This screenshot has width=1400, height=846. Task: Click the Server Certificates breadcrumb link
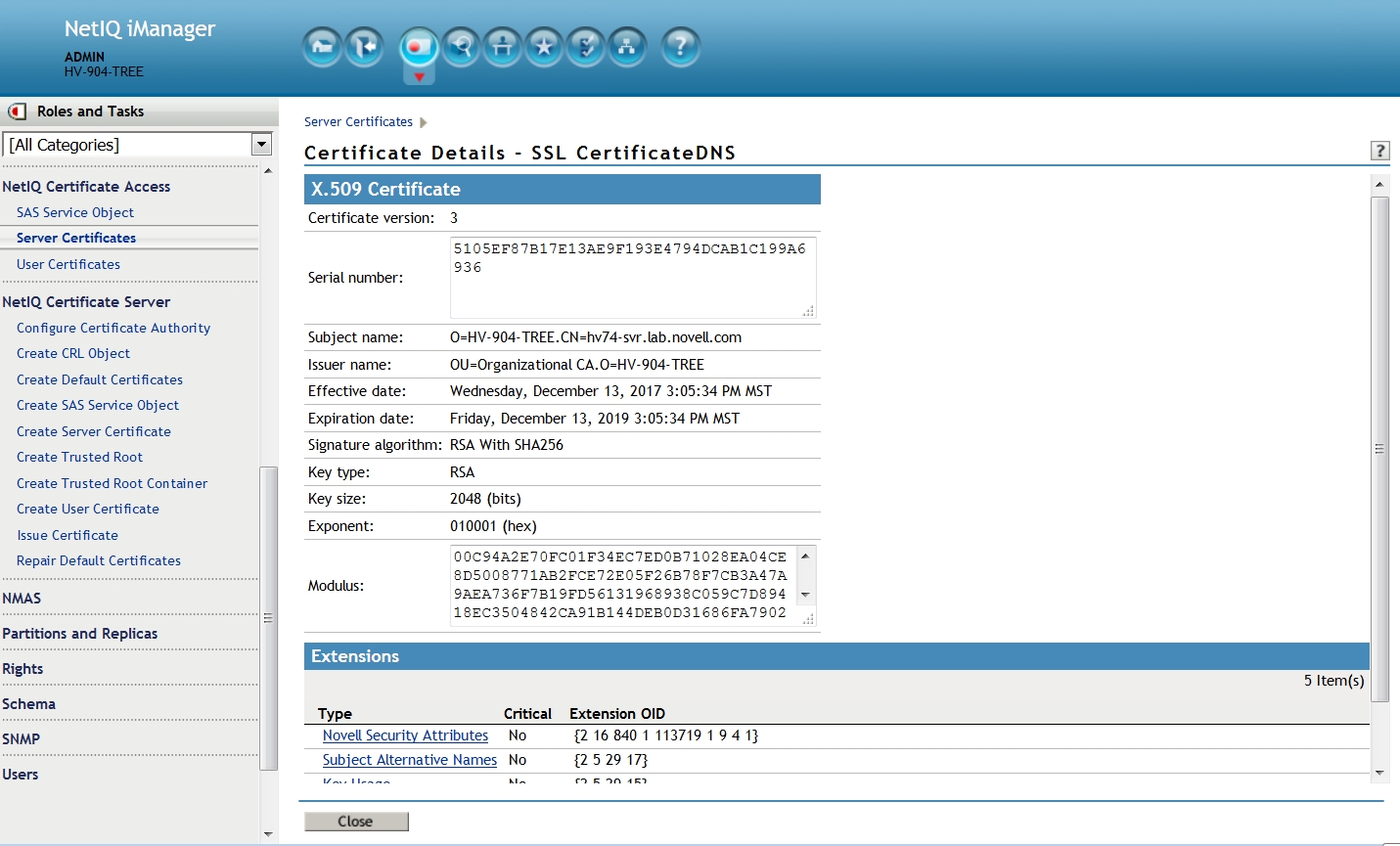(358, 122)
